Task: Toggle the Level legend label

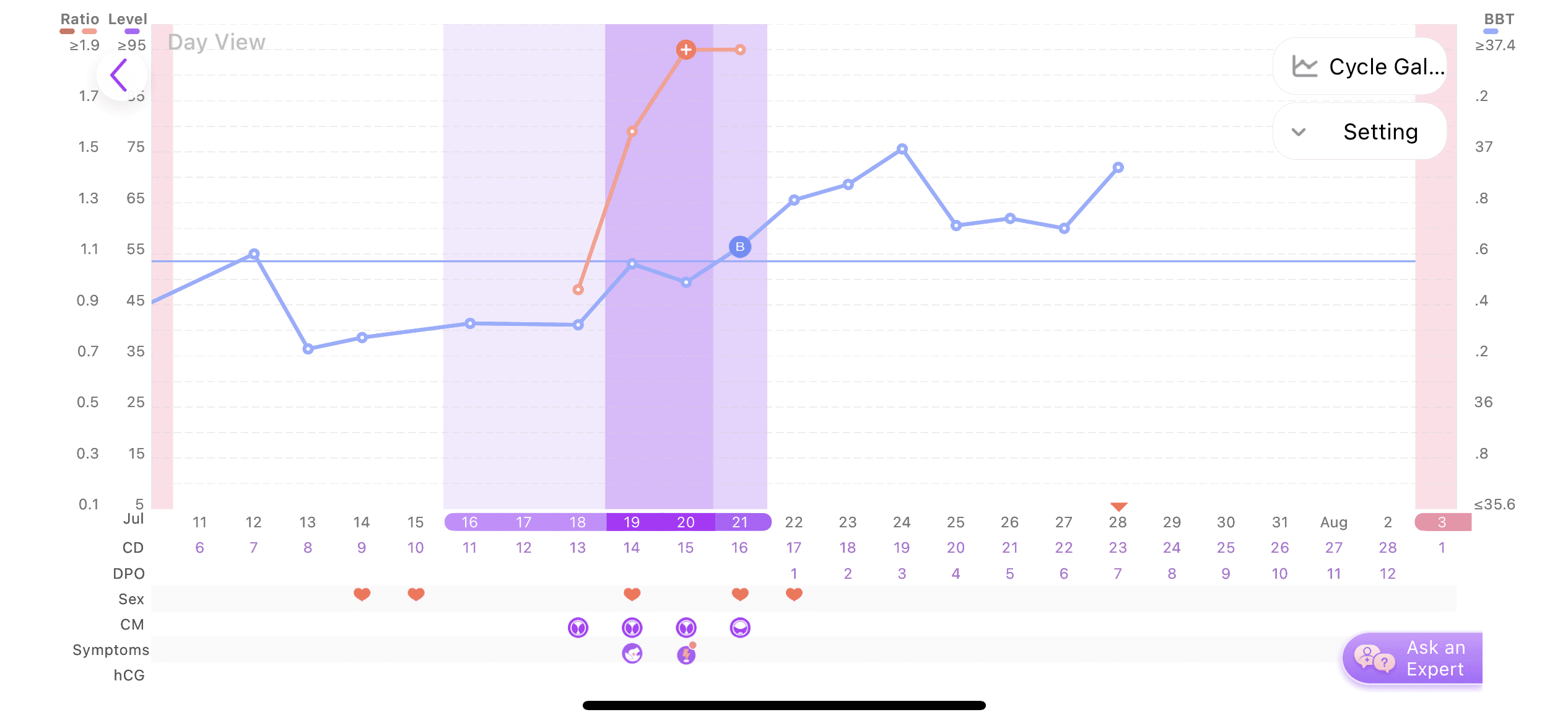Action: [128, 19]
